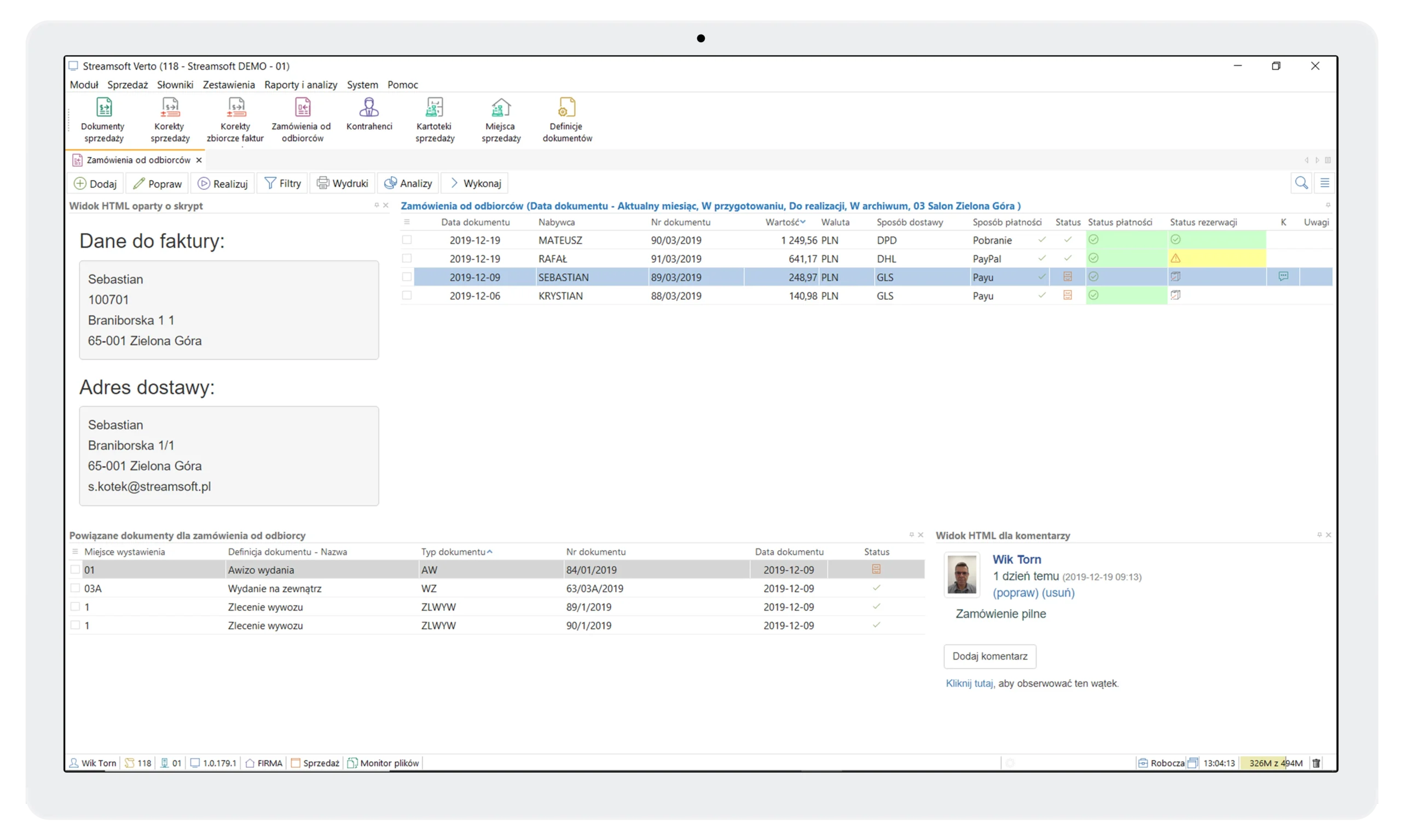This screenshot has height=840, width=1401.
Task: Click the memory usage bar 326M z 494M
Action: 1275,763
